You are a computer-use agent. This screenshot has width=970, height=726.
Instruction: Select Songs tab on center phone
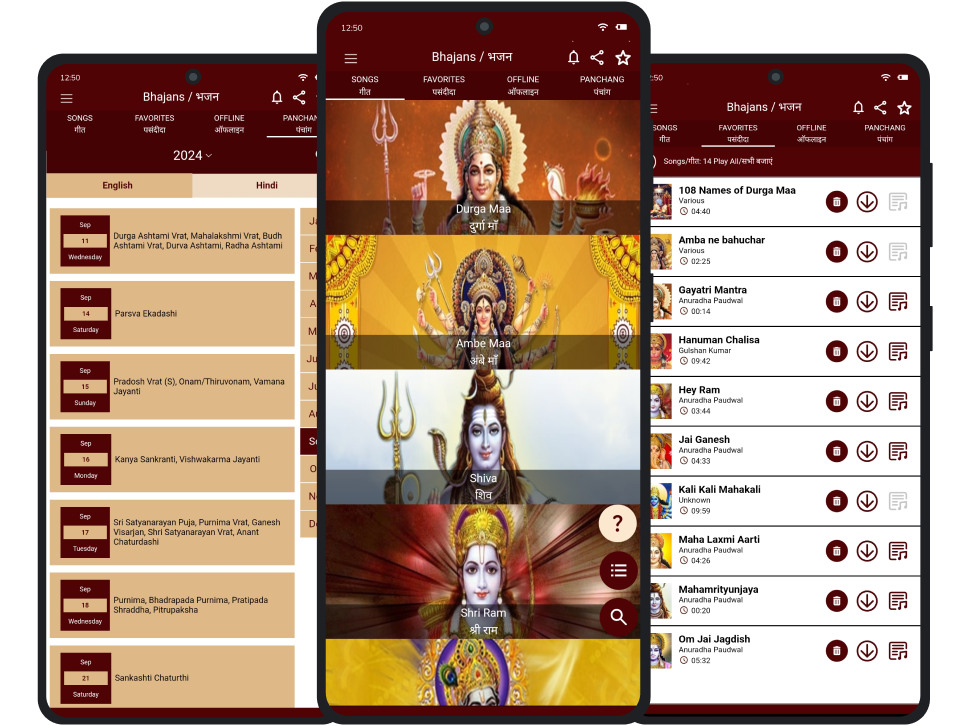(x=365, y=85)
